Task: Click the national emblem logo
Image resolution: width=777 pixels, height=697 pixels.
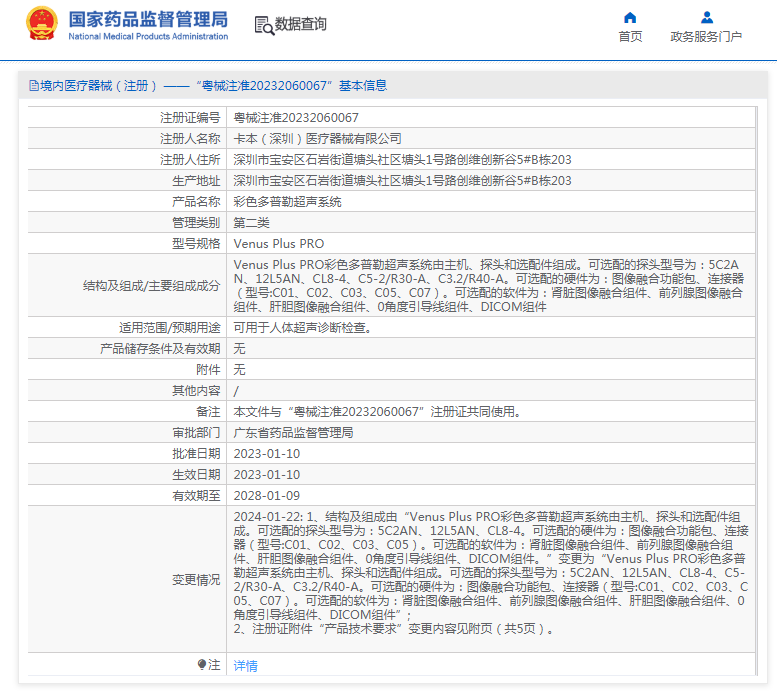Action: 42,23
